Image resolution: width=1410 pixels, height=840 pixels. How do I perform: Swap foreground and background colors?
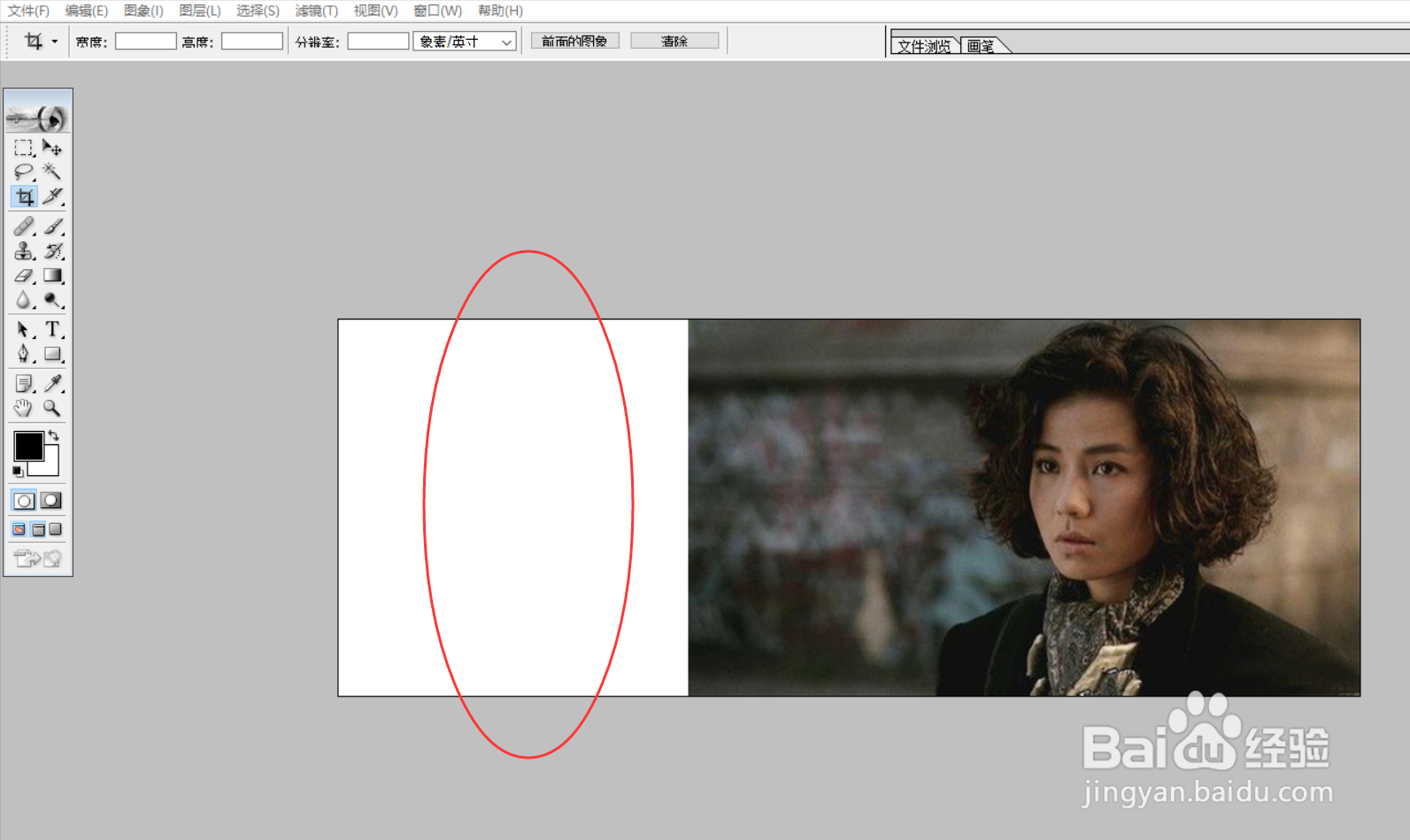(54, 435)
